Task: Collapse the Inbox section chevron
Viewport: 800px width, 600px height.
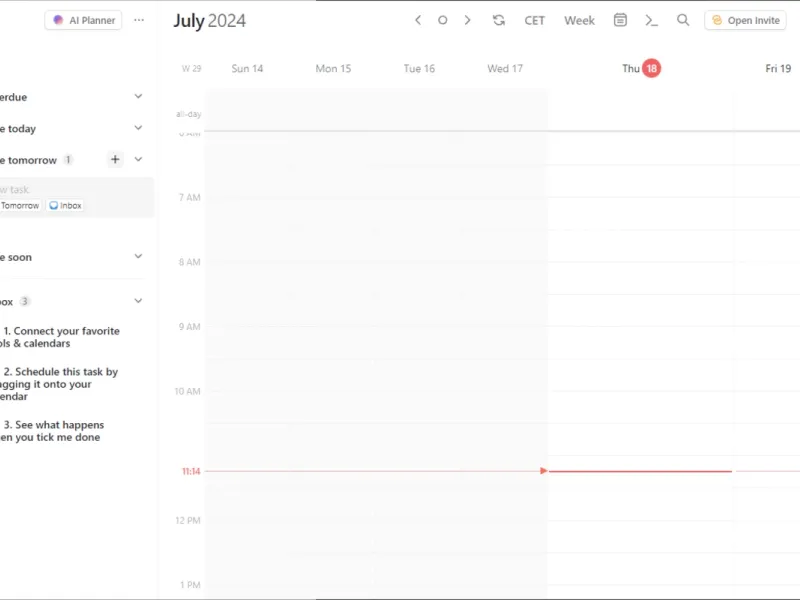Action: [x=138, y=301]
